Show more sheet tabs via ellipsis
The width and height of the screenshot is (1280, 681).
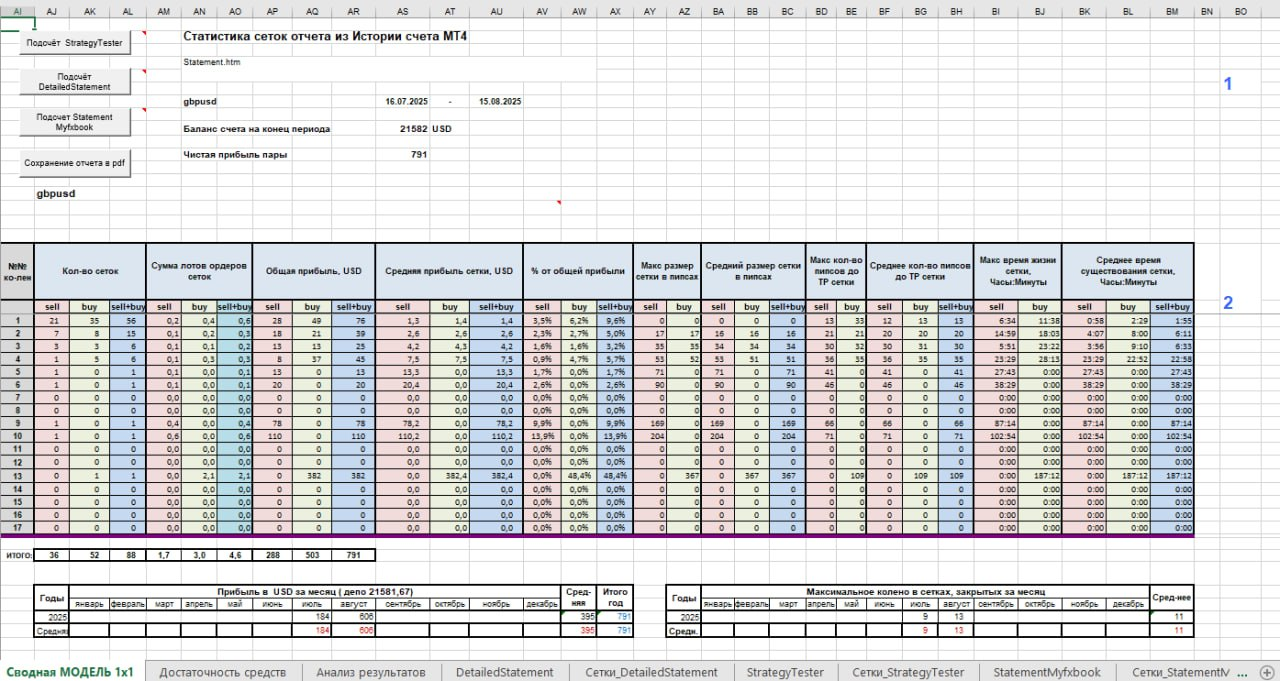[1243, 672]
